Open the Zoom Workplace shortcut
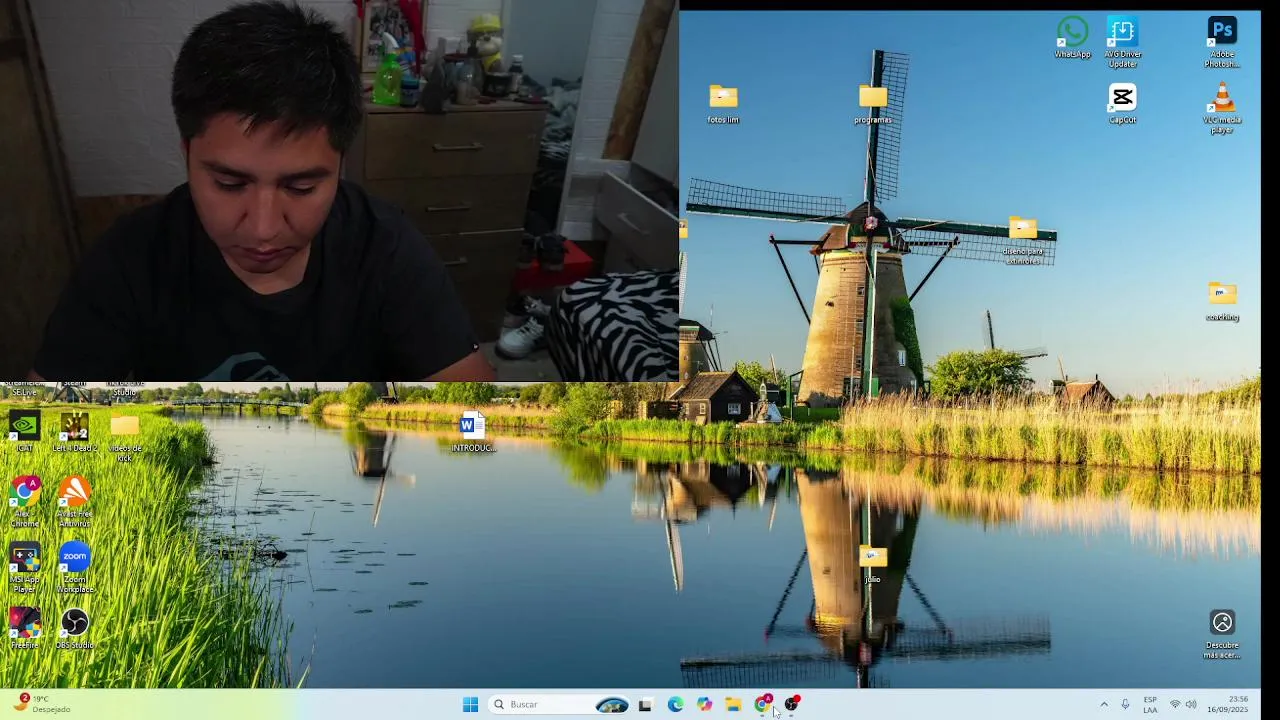The height and width of the screenshot is (720, 1280). pos(74,568)
